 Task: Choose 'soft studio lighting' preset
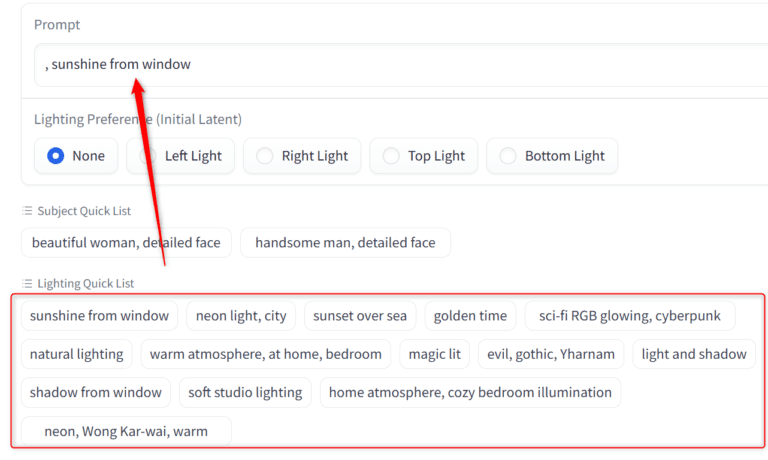click(x=246, y=392)
